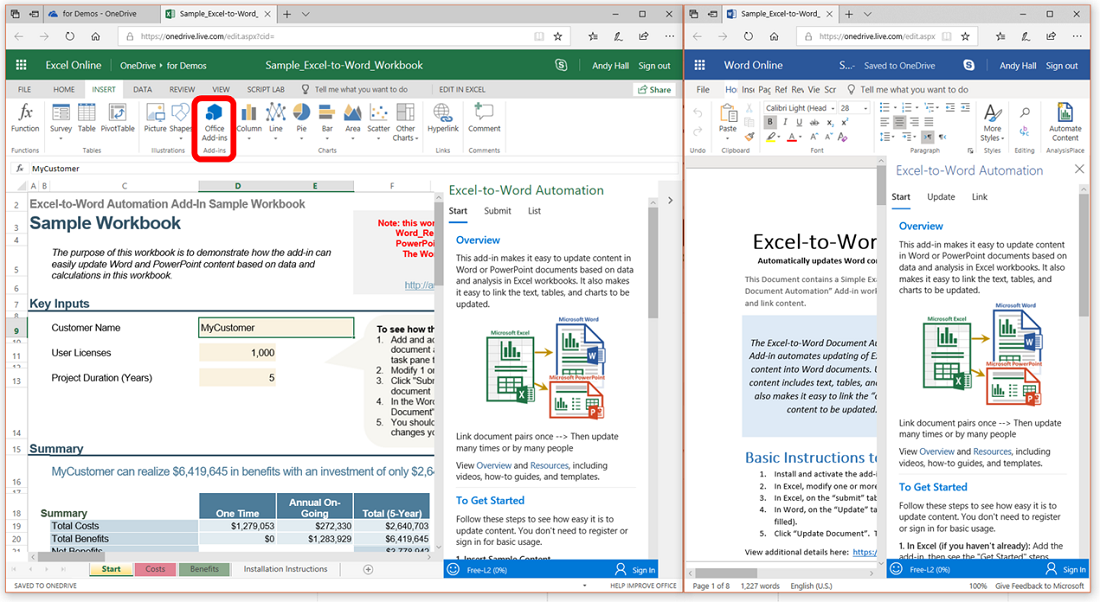Image resolution: width=1100 pixels, height=602 pixels.
Task: Expand More Styles in Word
Action: coord(993,121)
